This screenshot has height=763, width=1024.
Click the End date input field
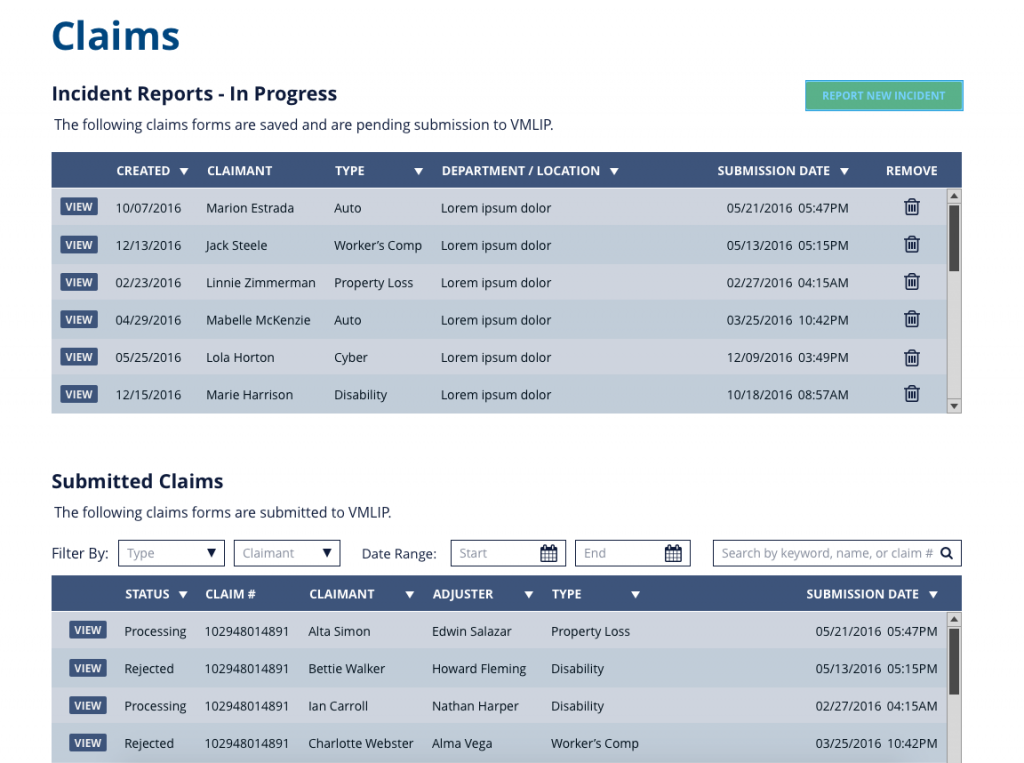point(632,553)
